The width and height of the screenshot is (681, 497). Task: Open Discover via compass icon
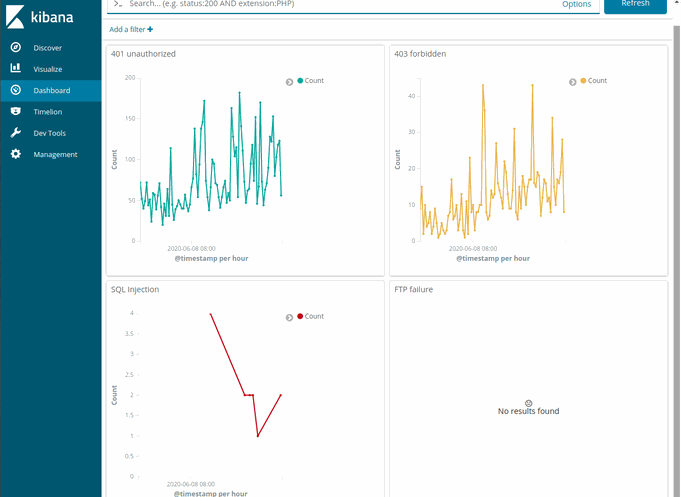click(x=16, y=47)
